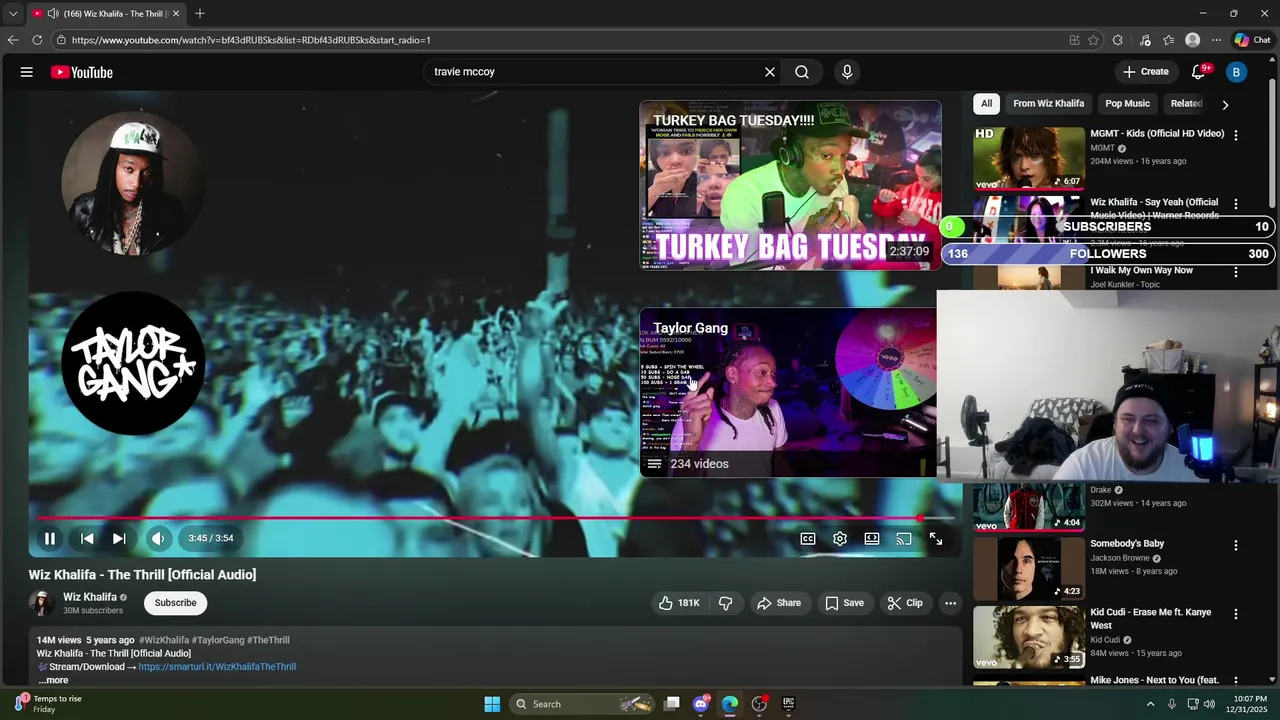
Task: Skip to the next video
Action: (x=119, y=538)
